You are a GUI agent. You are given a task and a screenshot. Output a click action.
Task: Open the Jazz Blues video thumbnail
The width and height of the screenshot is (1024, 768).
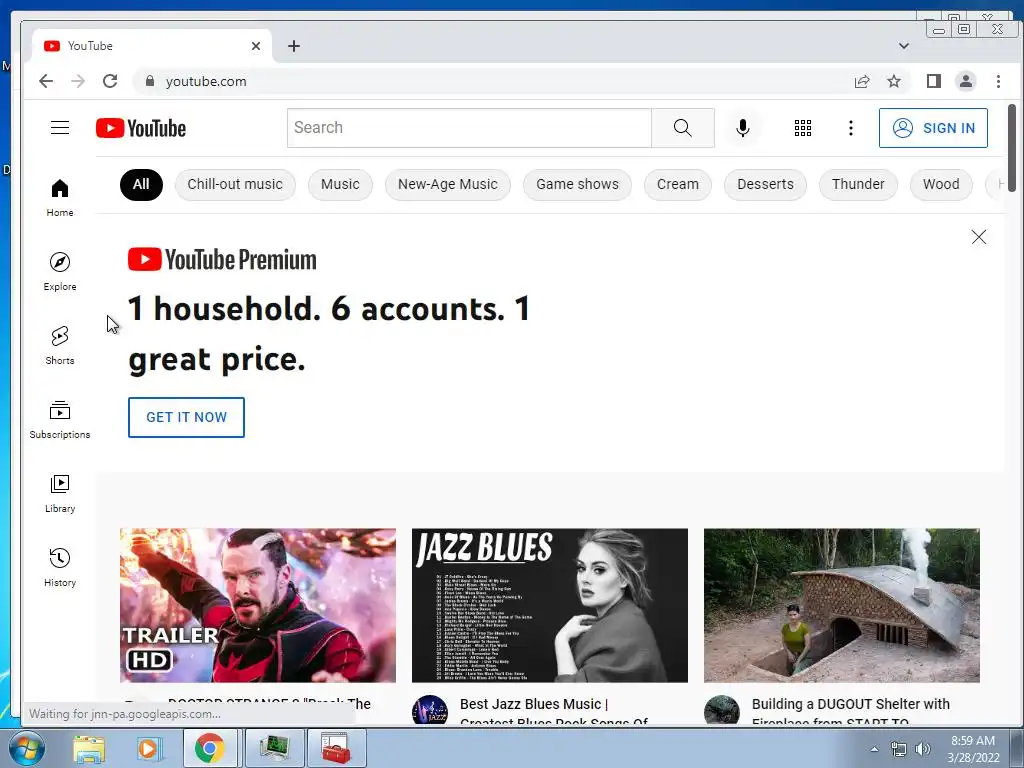(550, 605)
